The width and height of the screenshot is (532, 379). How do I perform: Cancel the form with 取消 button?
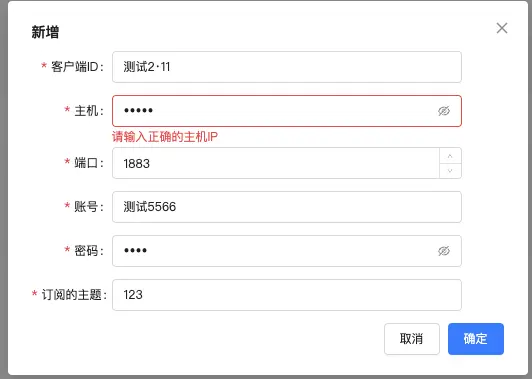(x=412, y=339)
